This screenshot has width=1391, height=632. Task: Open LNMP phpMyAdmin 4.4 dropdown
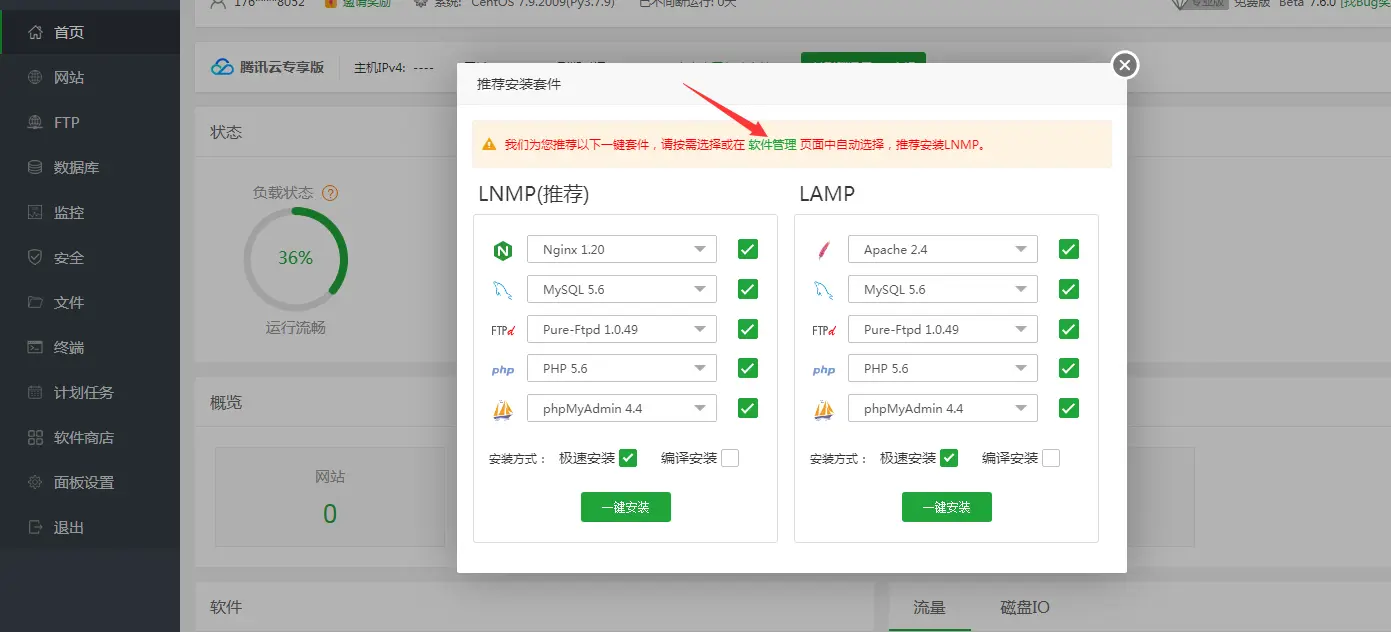point(622,408)
